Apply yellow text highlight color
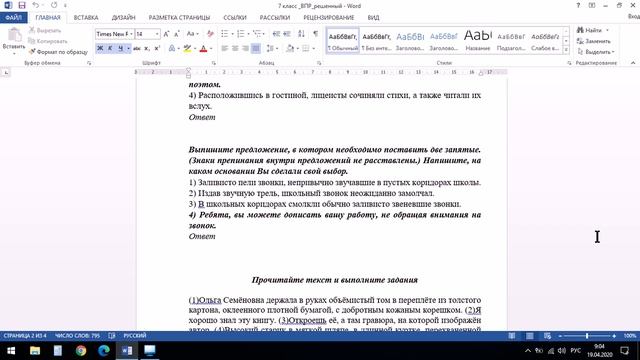This screenshot has width=640, height=360. click(187, 49)
